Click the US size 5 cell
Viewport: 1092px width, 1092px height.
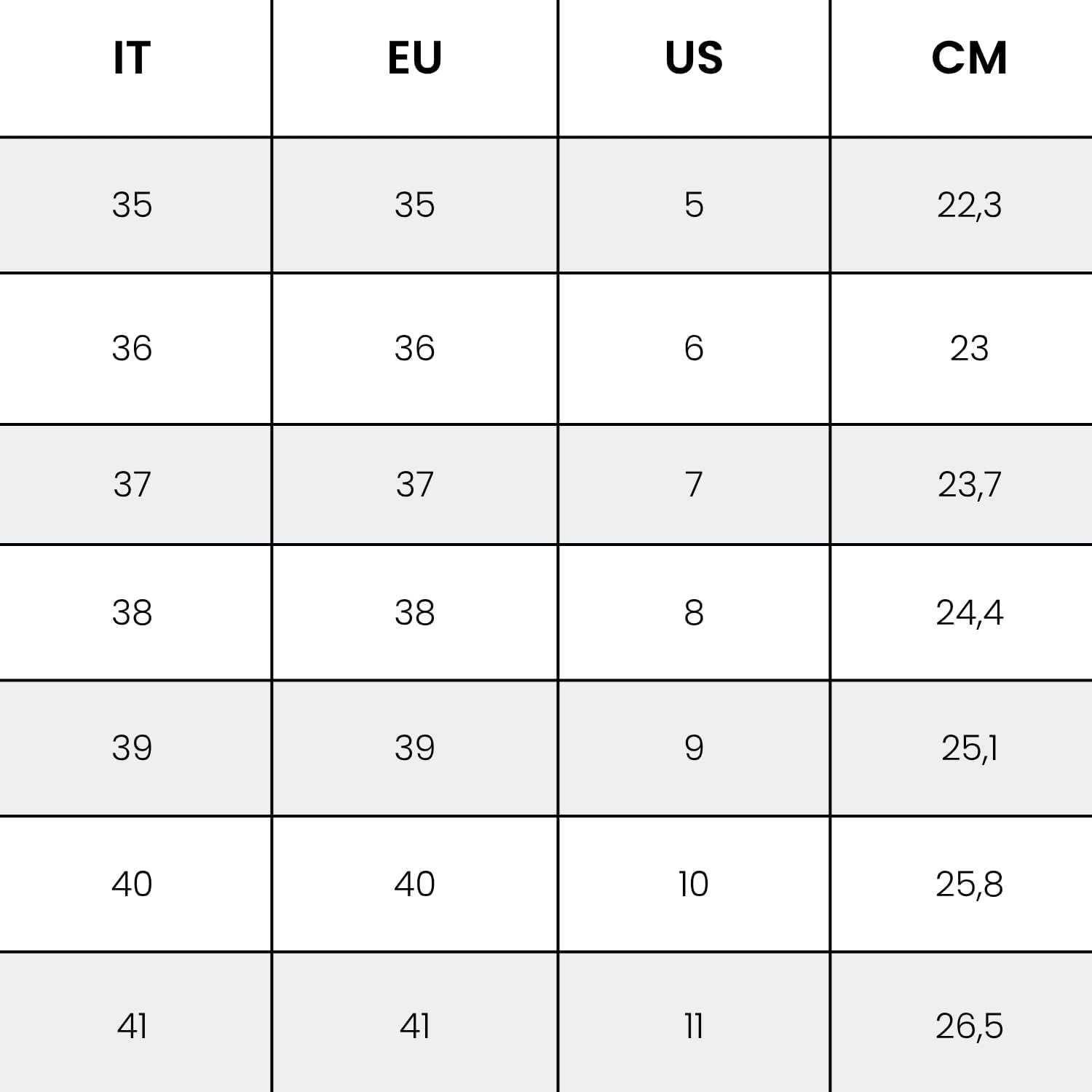click(x=694, y=205)
